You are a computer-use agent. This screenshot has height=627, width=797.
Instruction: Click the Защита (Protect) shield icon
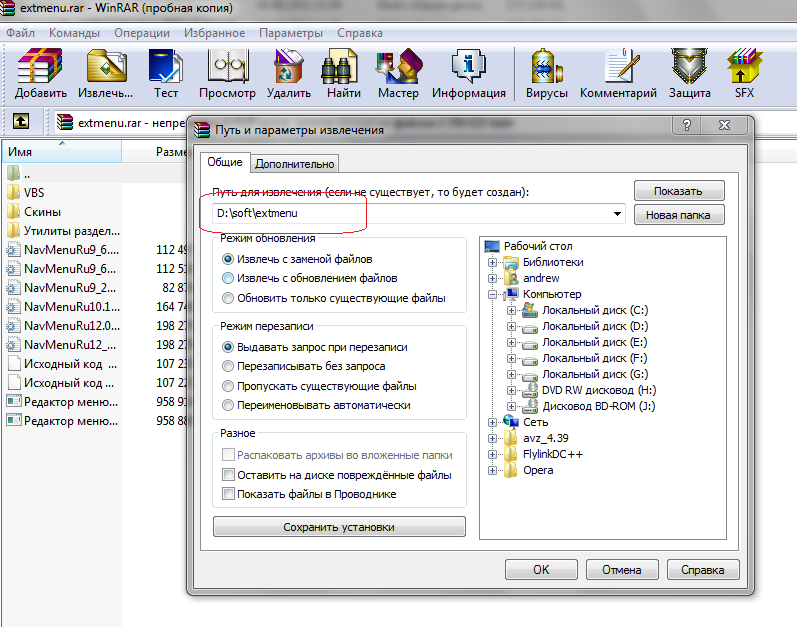click(690, 73)
